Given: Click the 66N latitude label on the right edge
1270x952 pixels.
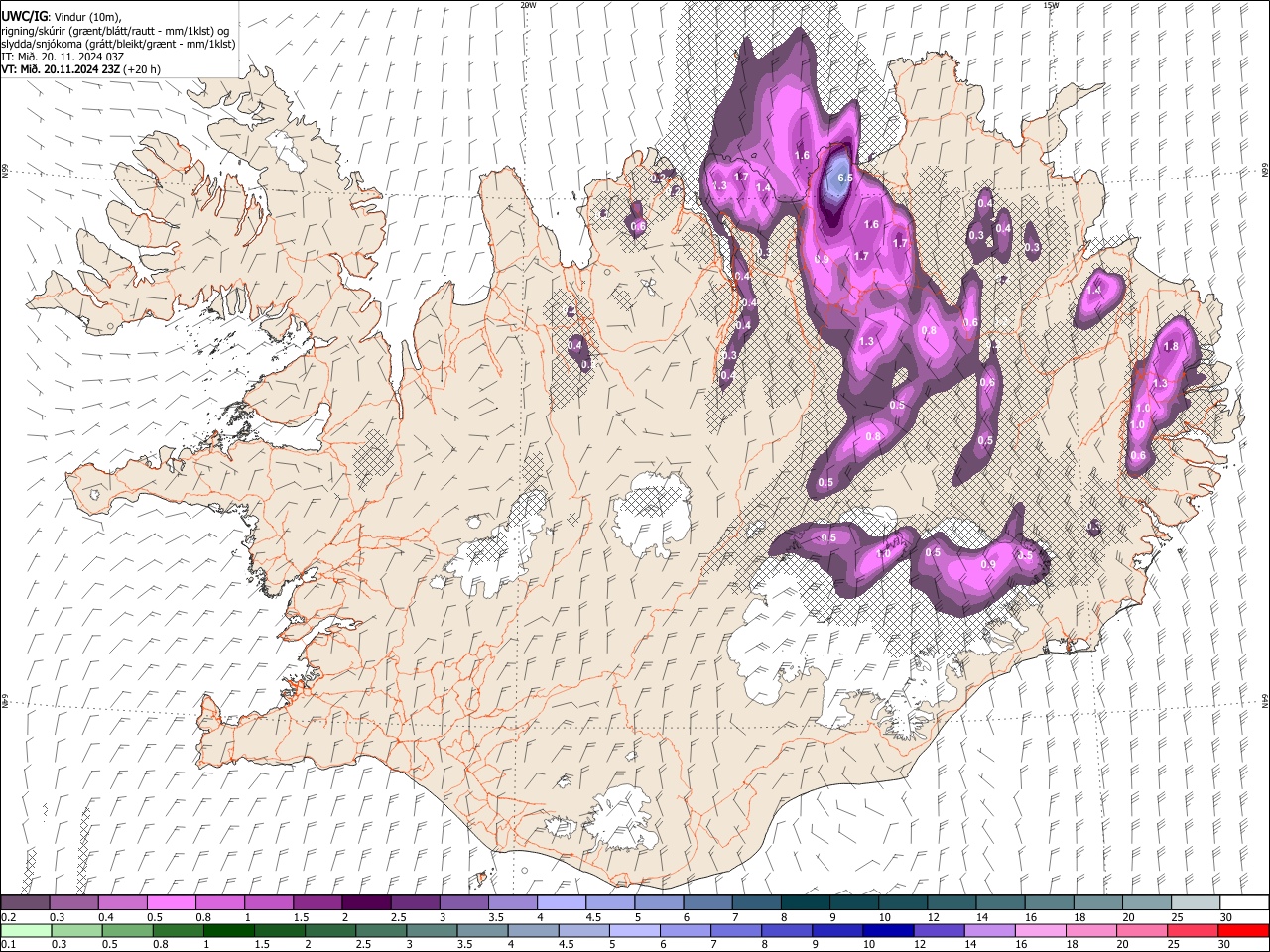Looking at the screenshot, I should [1265, 171].
